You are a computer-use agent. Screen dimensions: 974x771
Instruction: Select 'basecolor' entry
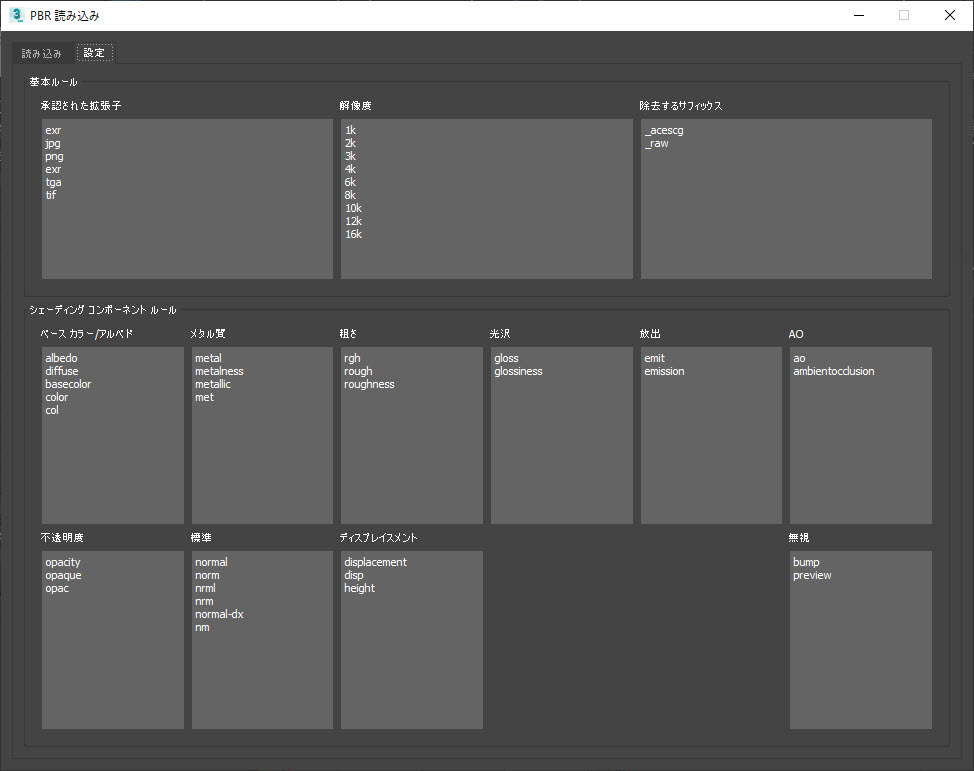[x=68, y=385]
